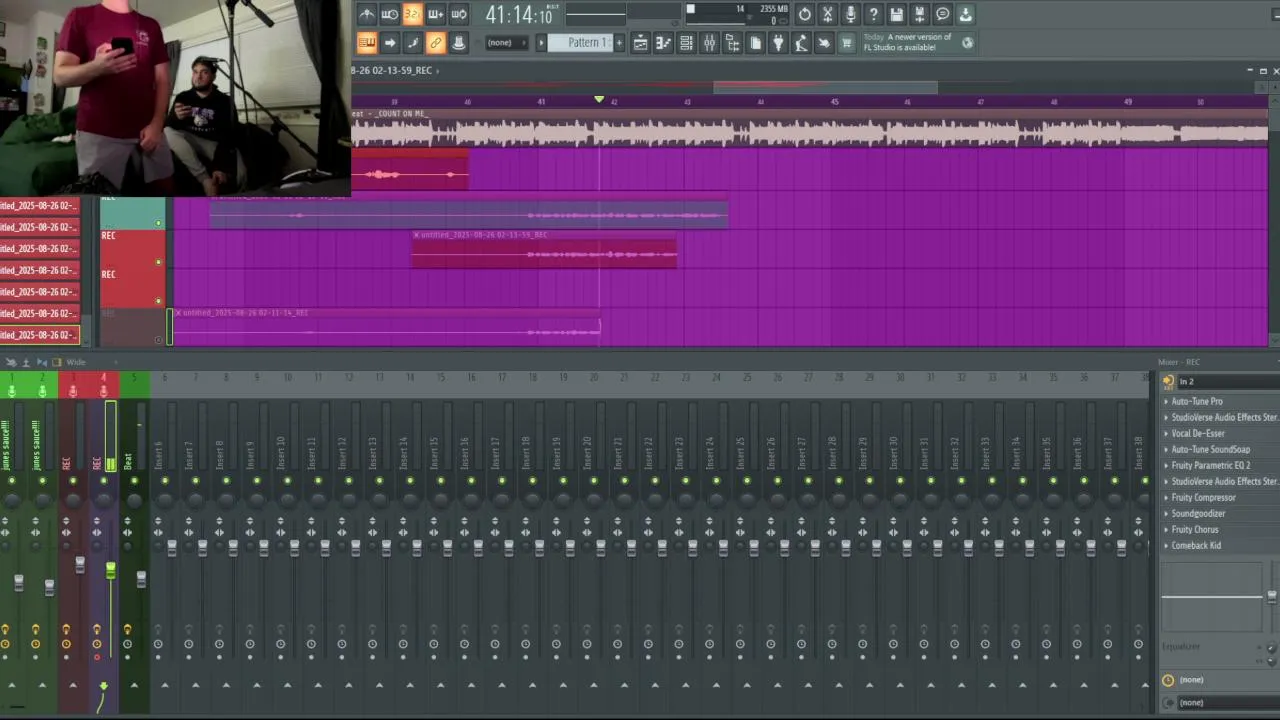Open tempo tapper icon

pyautogui.click(x=801, y=43)
